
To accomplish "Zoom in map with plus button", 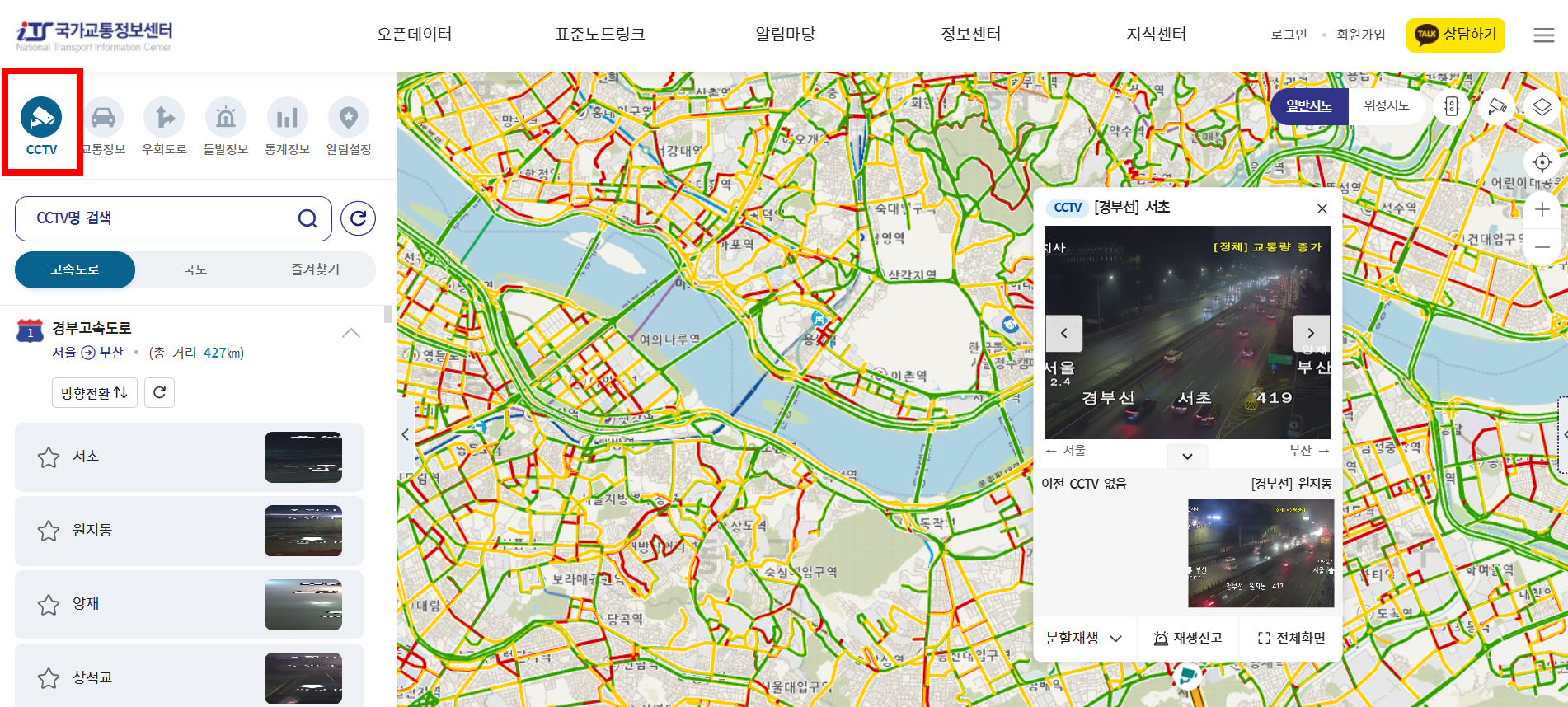I will (1542, 210).
